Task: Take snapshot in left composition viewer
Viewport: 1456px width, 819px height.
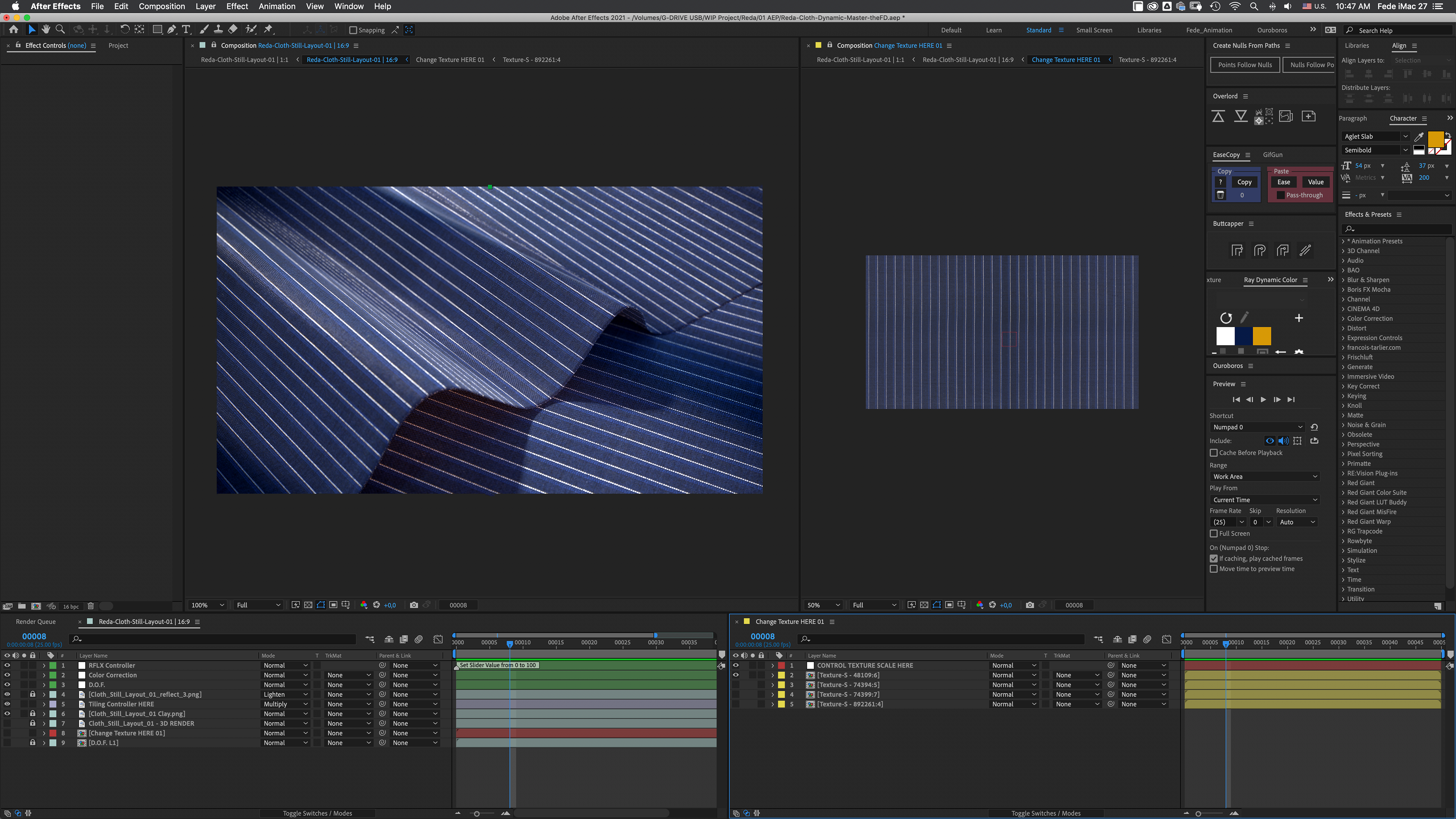Action: click(414, 605)
